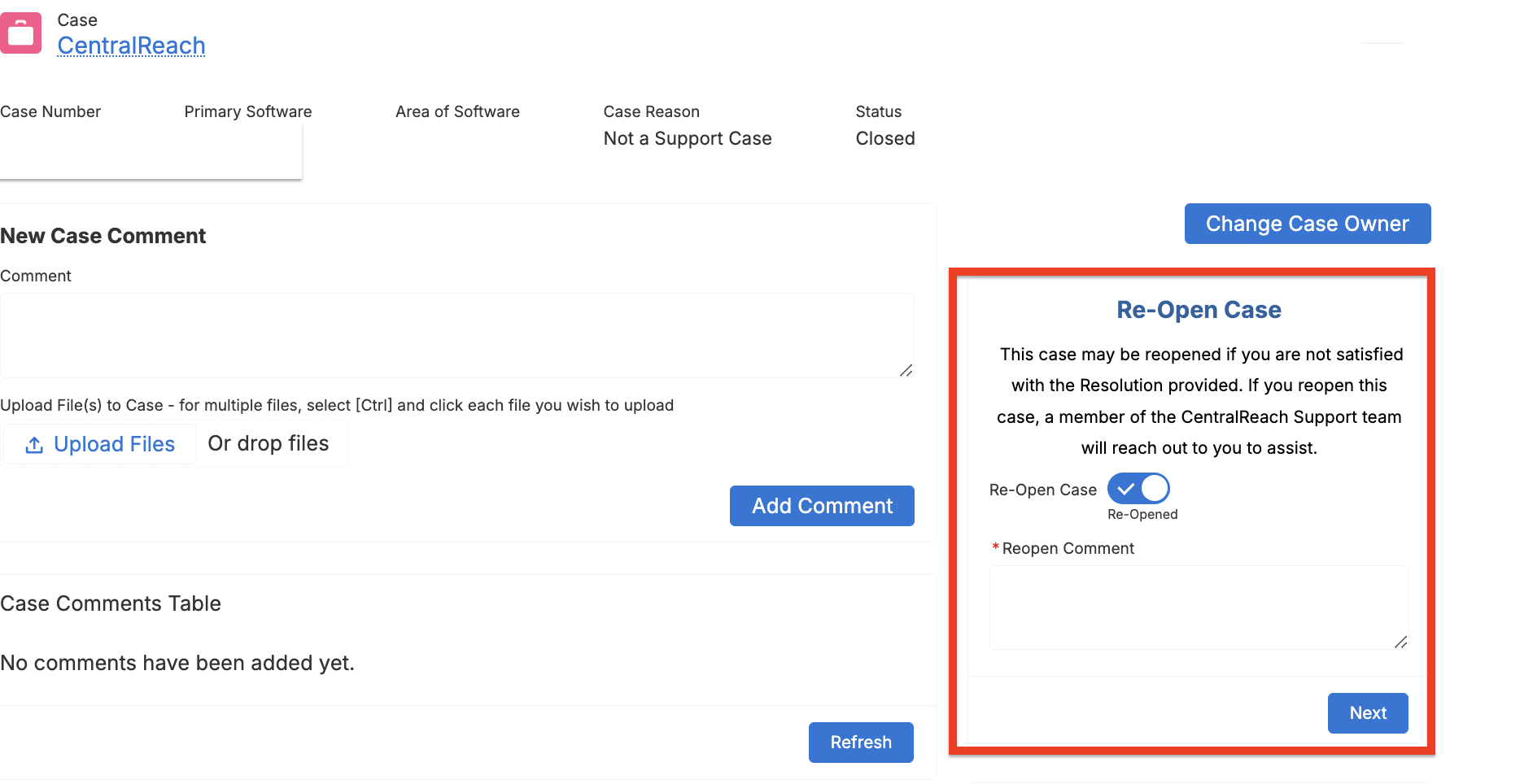
Task: Focus the New Case Comment text area
Action: [x=457, y=335]
